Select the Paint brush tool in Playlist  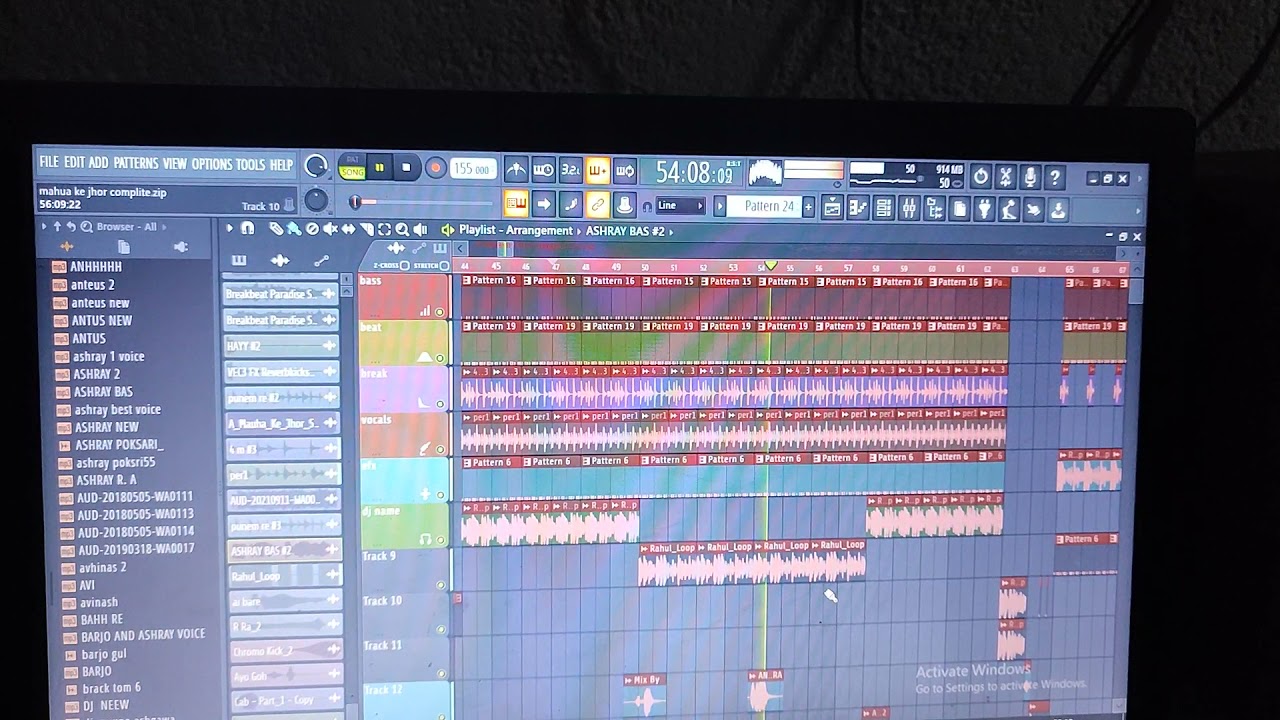[294, 229]
